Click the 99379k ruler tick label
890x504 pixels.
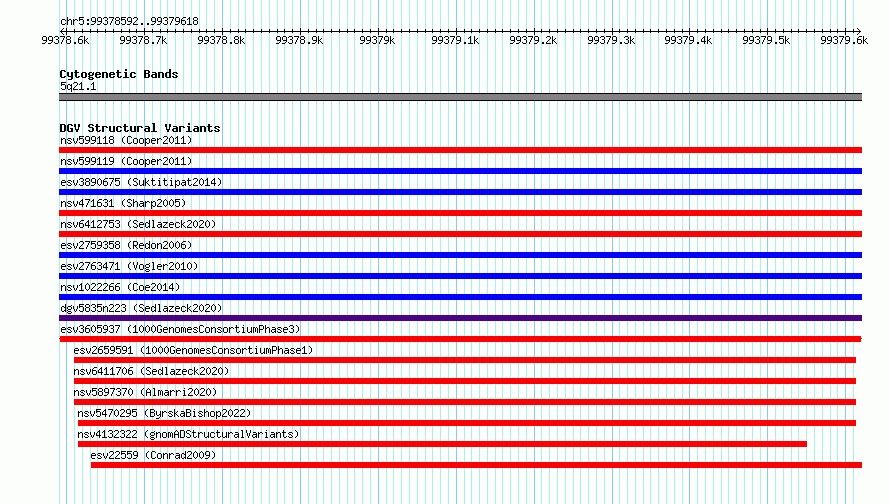[x=377, y=40]
